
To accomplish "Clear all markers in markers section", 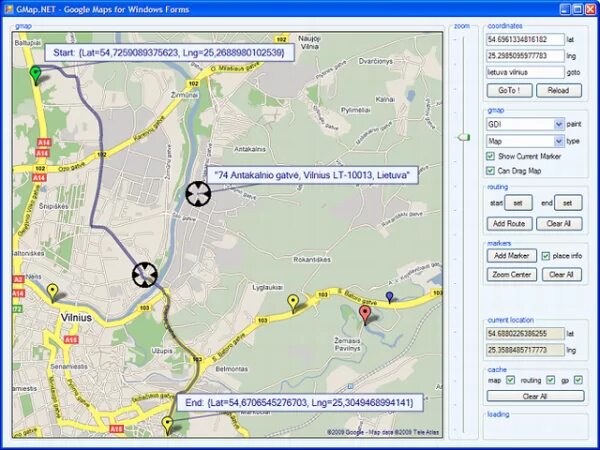I will click(x=562, y=274).
